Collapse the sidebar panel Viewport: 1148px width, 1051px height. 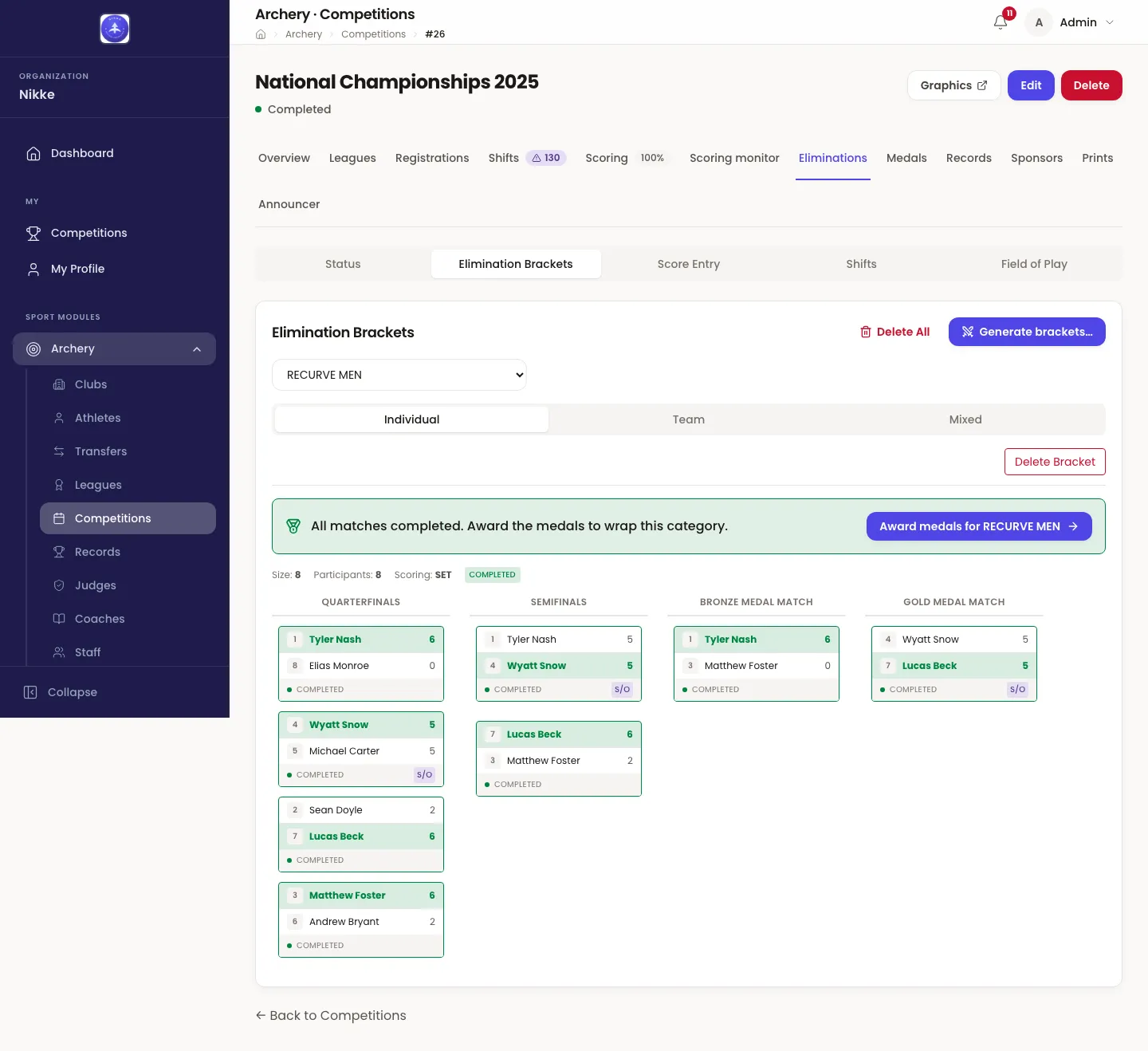pos(61,692)
